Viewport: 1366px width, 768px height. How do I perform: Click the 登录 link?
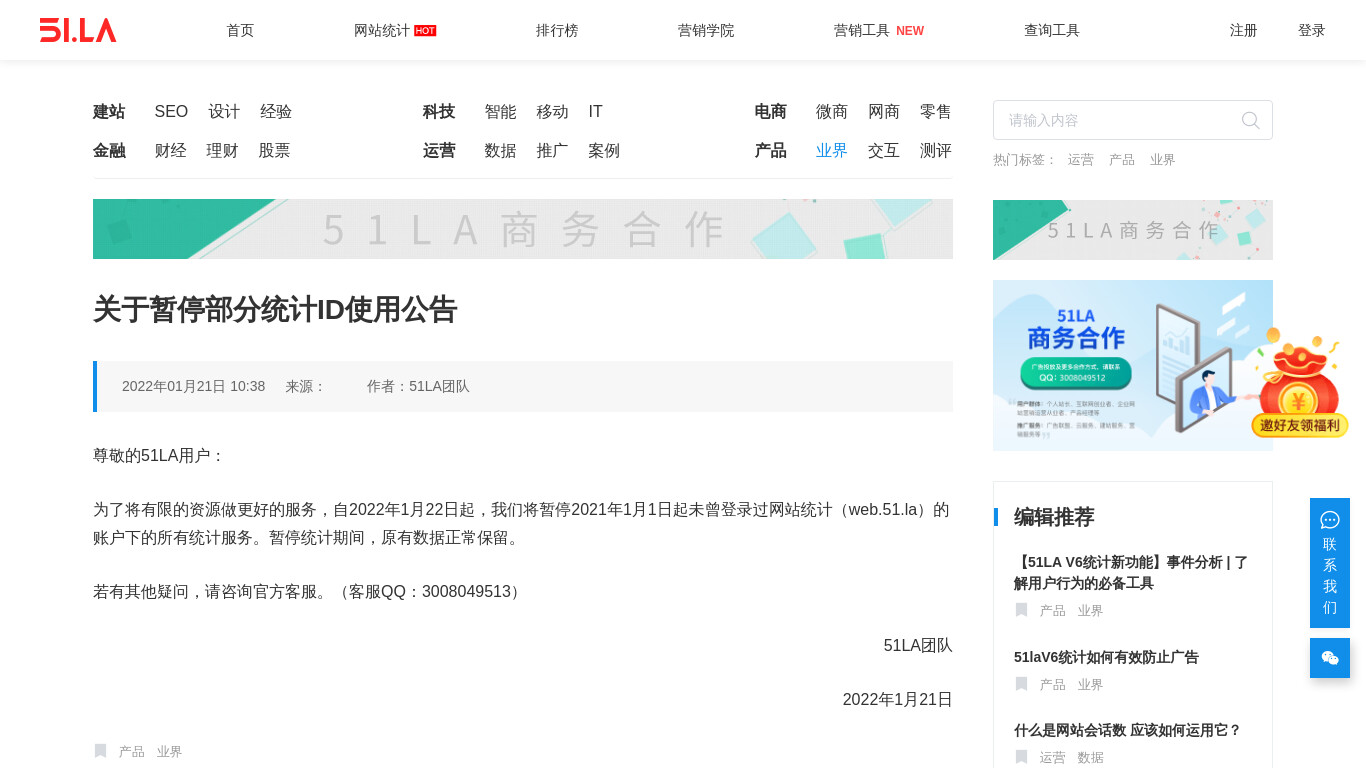click(1312, 30)
